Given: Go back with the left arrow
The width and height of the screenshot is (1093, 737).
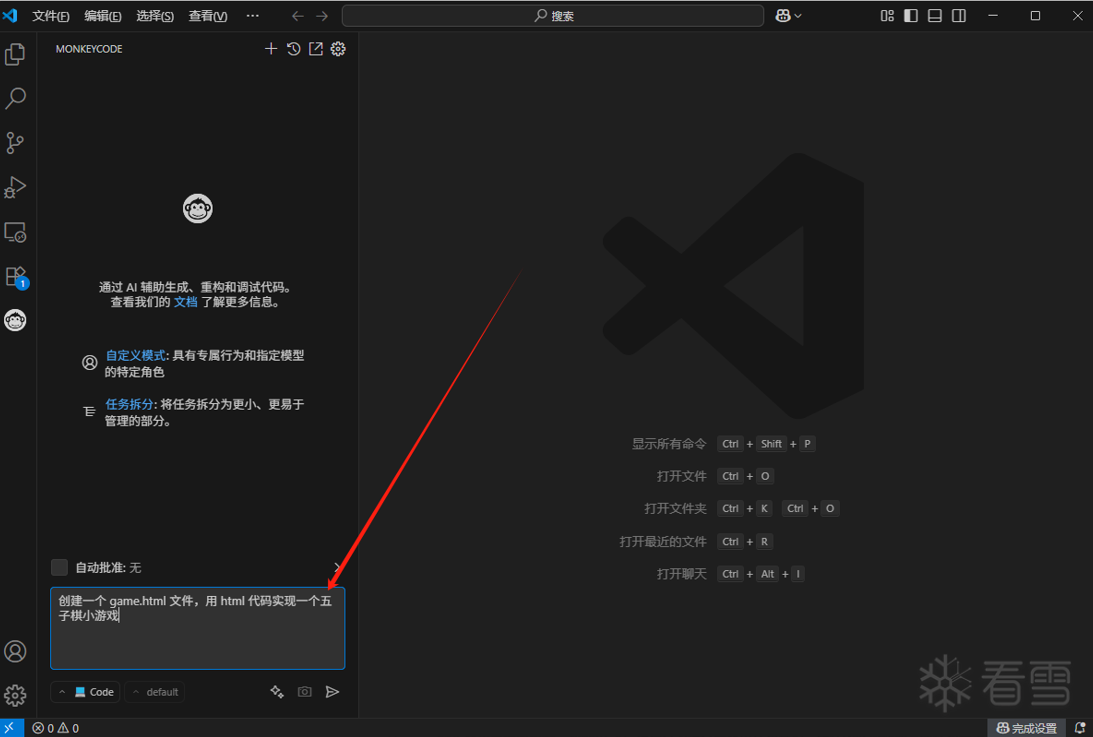Looking at the screenshot, I should tap(298, 16).
